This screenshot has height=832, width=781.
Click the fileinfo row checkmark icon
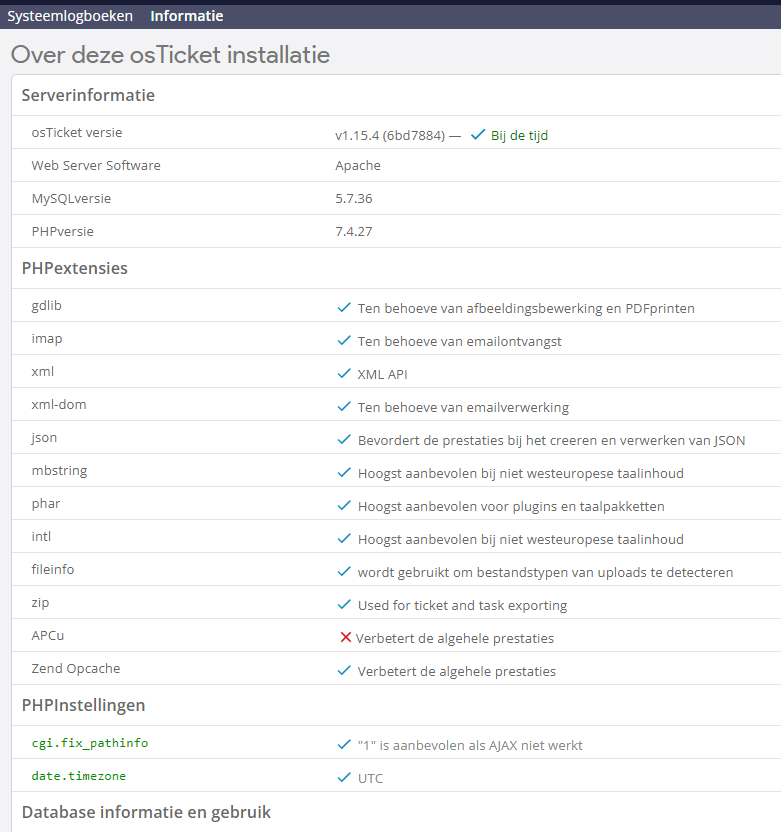click(344, 571)
